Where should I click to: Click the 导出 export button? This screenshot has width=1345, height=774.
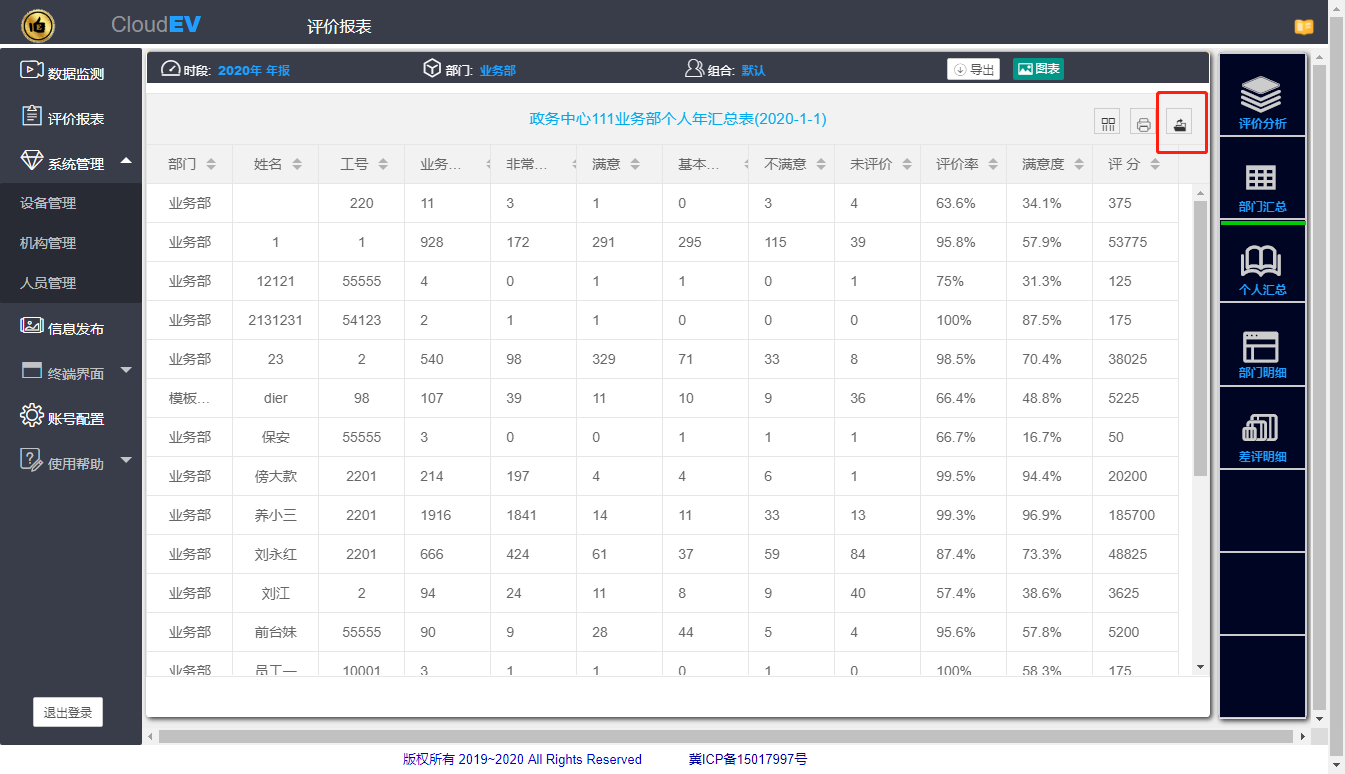click(x=973, y=69)
